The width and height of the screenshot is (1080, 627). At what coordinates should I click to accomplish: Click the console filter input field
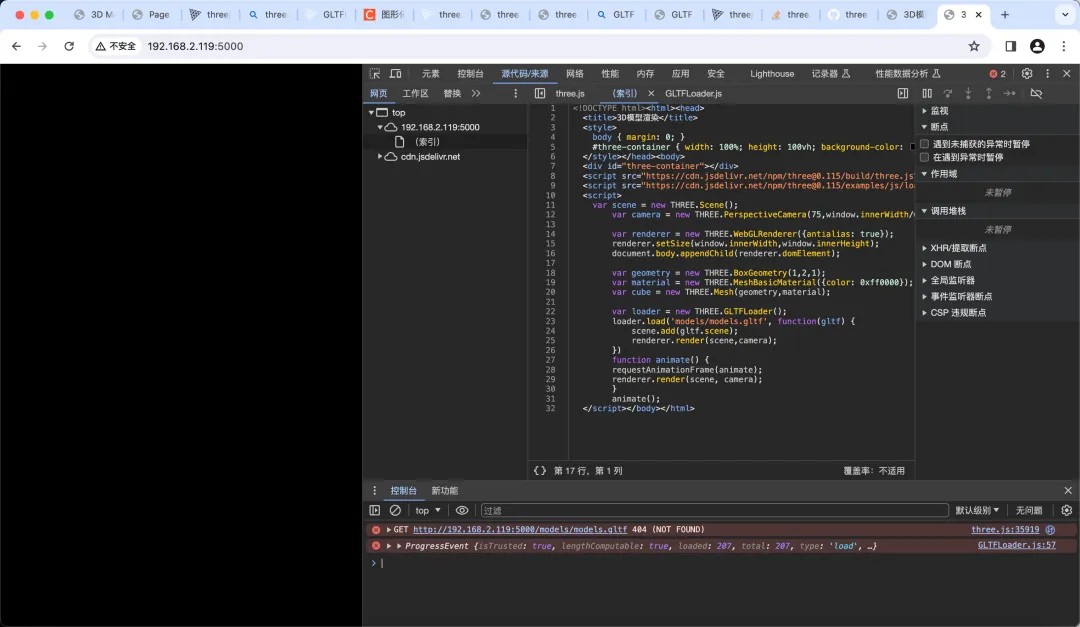coord(714,511)
